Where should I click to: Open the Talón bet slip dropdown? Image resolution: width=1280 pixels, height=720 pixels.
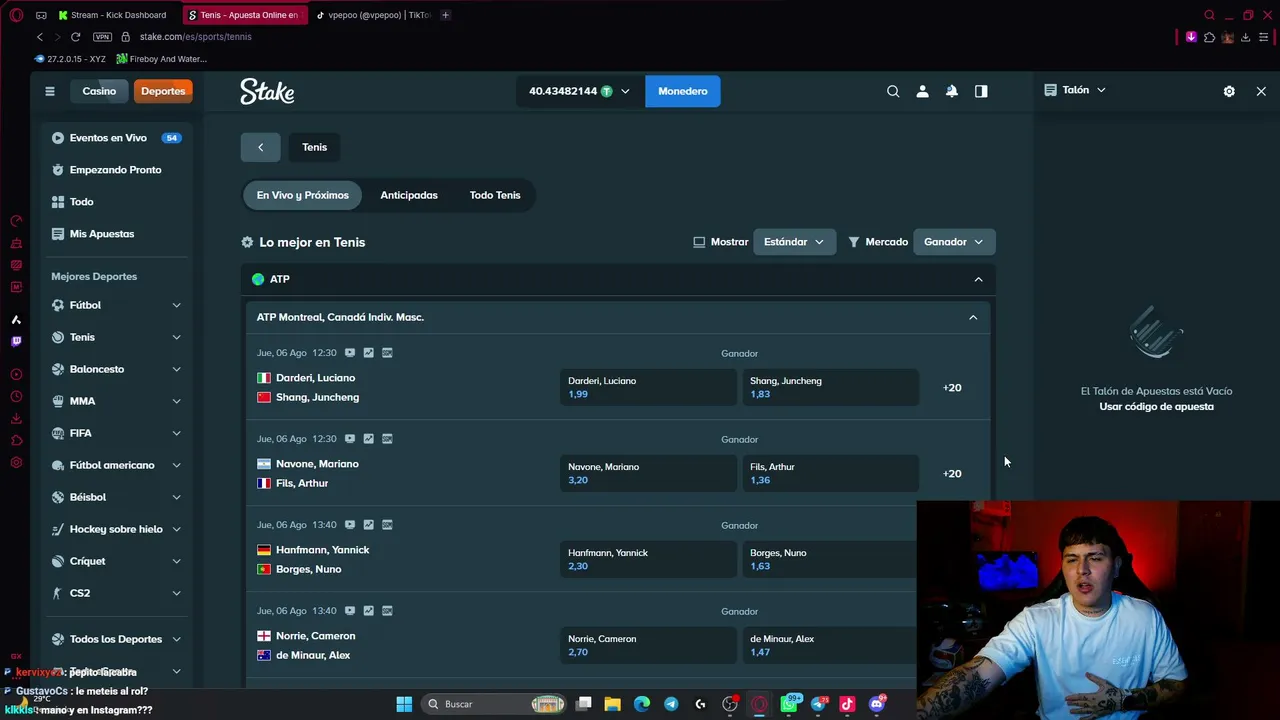[1075, 90]
